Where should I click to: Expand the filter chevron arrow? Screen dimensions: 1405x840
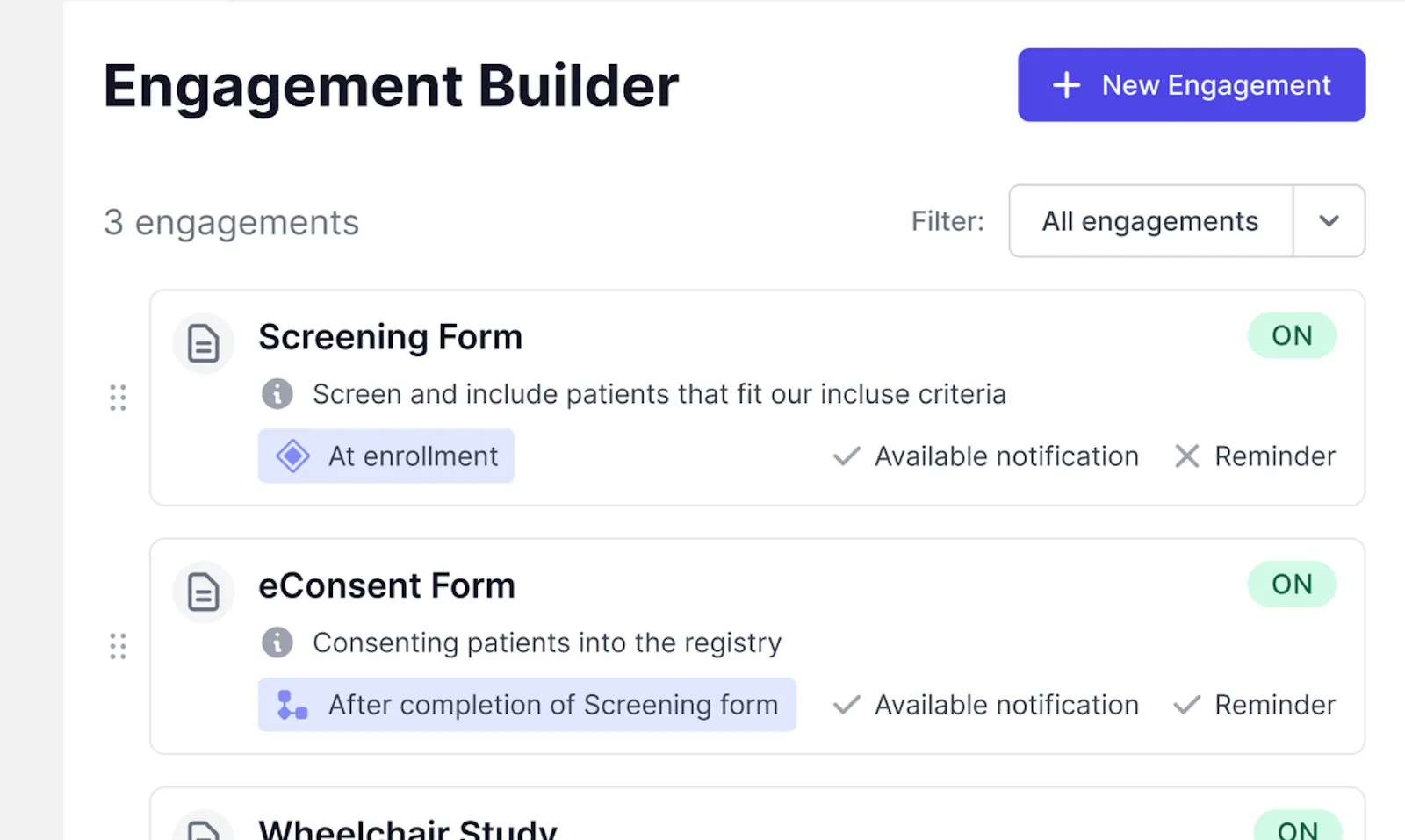[x=1329, y=221]
